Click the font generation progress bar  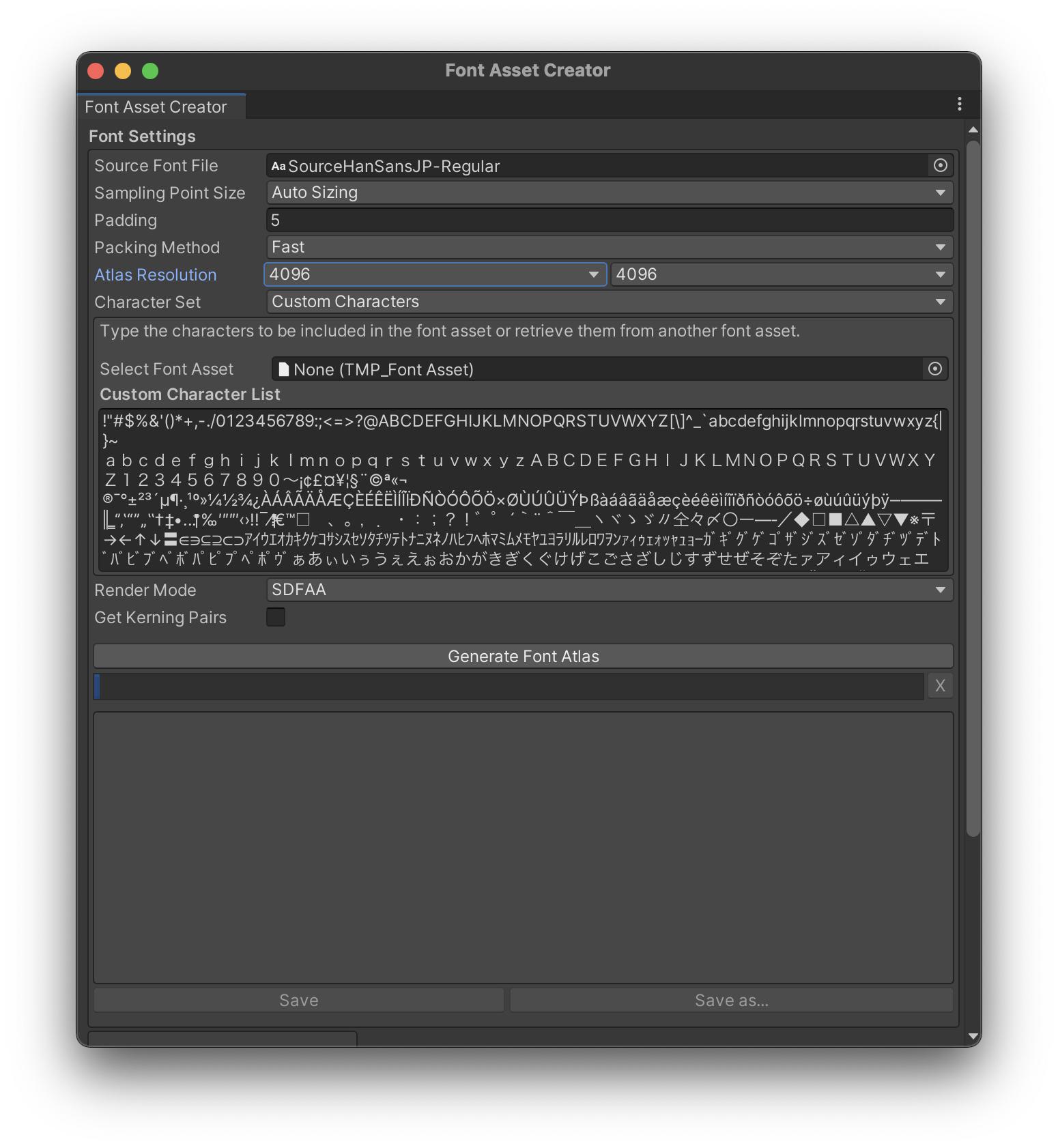click(509, 687)
